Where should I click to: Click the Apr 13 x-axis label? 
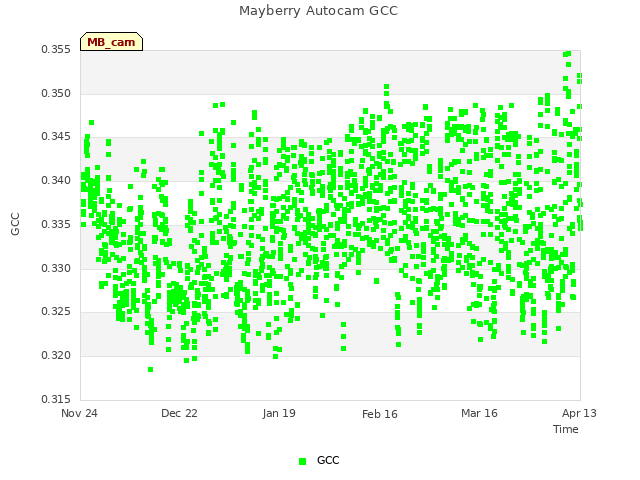(x=579, y=413)
